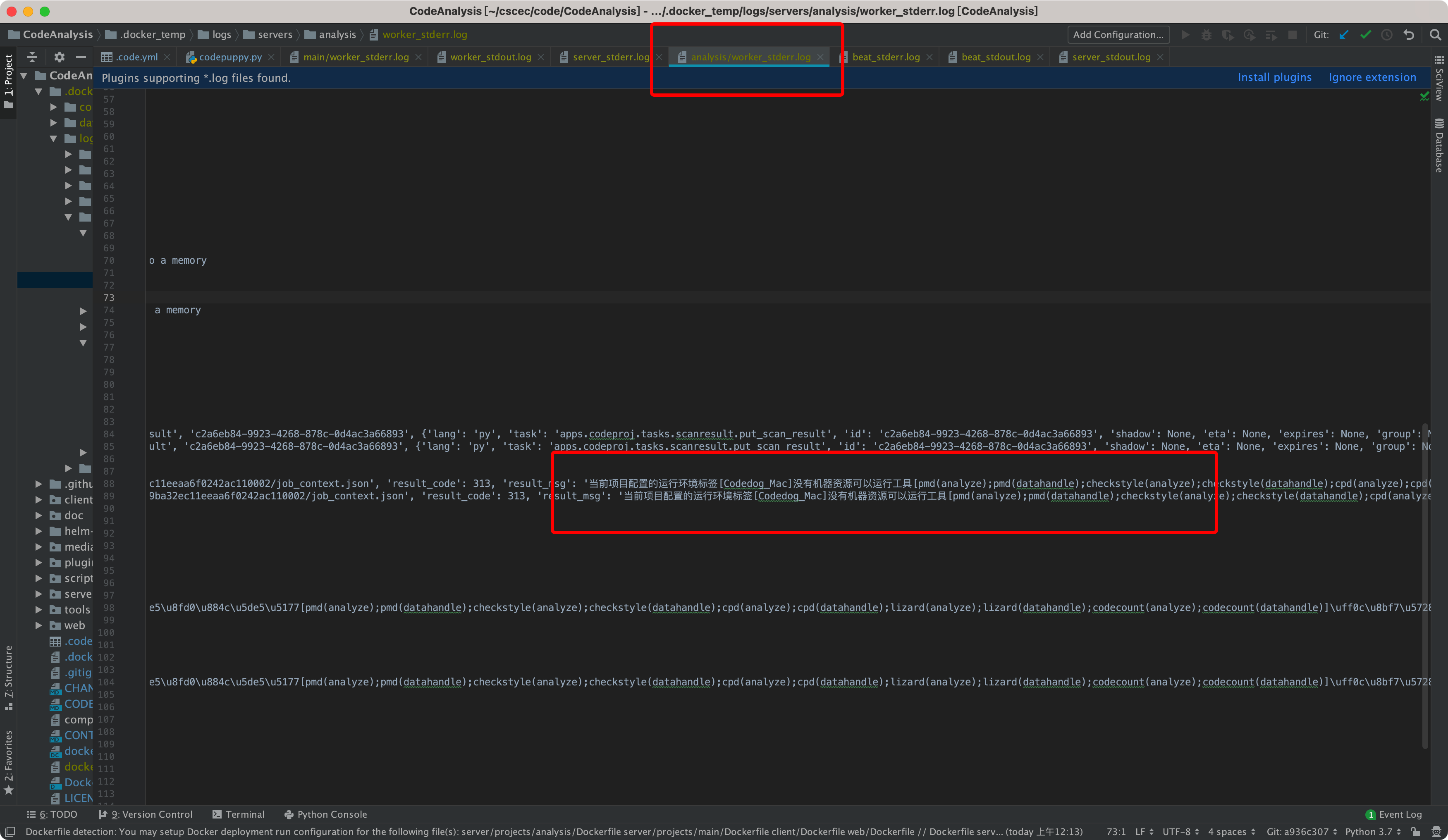
Task: Open the LF line separator dropdown
Action: coord(1142,831)
